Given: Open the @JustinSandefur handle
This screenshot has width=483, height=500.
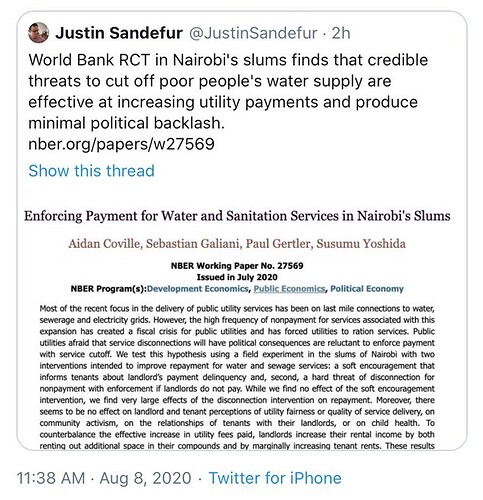Looking at the screenshot, I should 253,33.
